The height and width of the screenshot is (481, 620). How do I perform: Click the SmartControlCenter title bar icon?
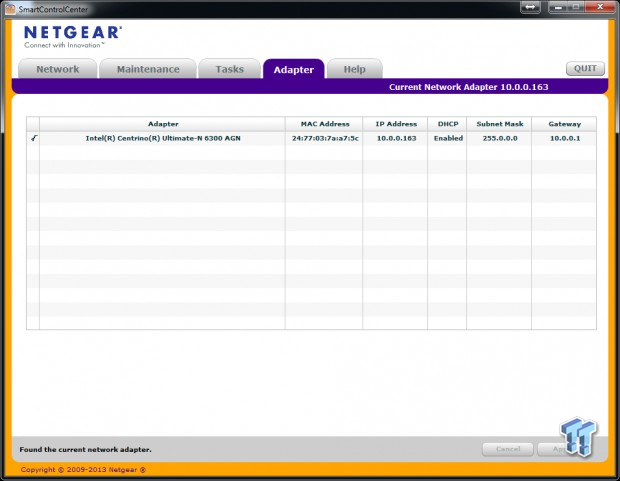[11, 9]
